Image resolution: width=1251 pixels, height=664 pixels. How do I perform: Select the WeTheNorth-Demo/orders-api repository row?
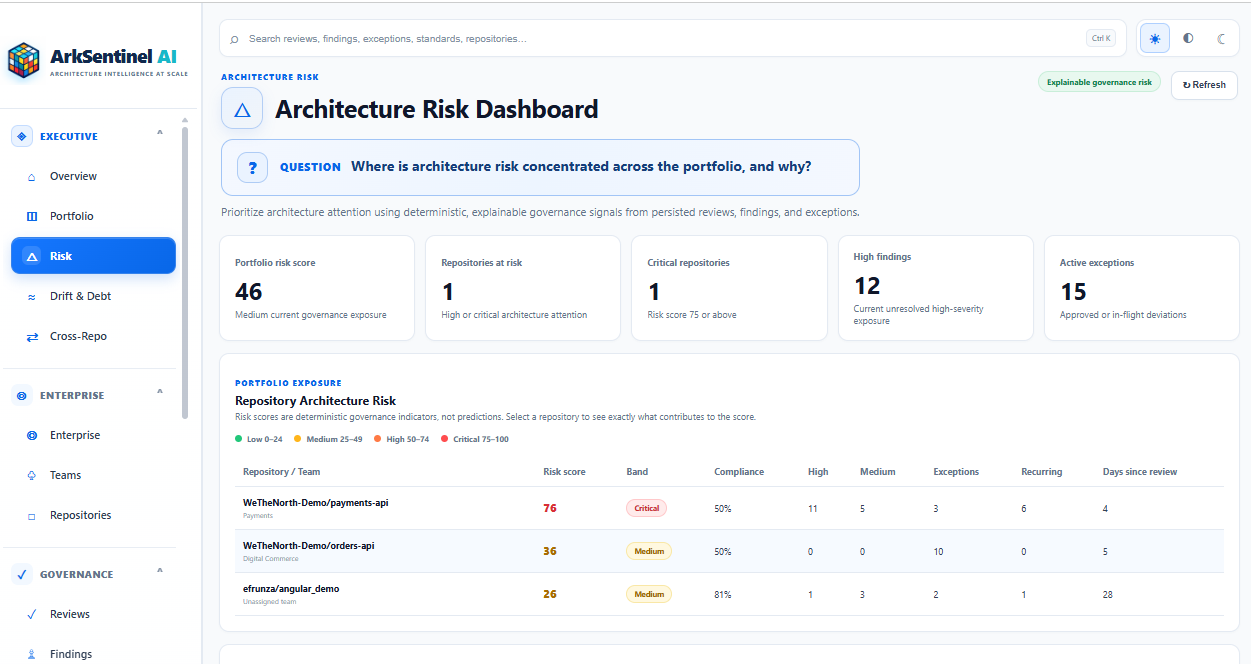[x=729, y=551]
